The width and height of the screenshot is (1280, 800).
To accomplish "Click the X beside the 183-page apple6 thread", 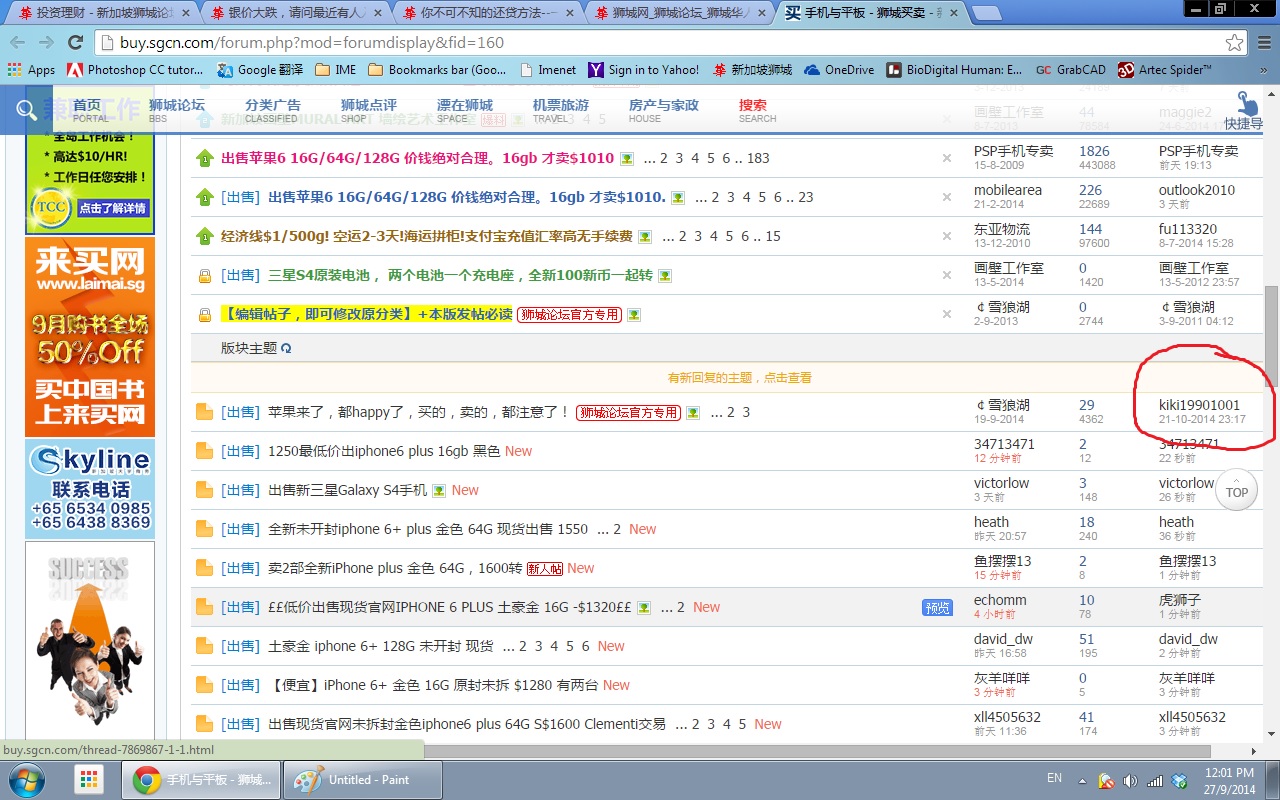I will click(x=947, y=158).
